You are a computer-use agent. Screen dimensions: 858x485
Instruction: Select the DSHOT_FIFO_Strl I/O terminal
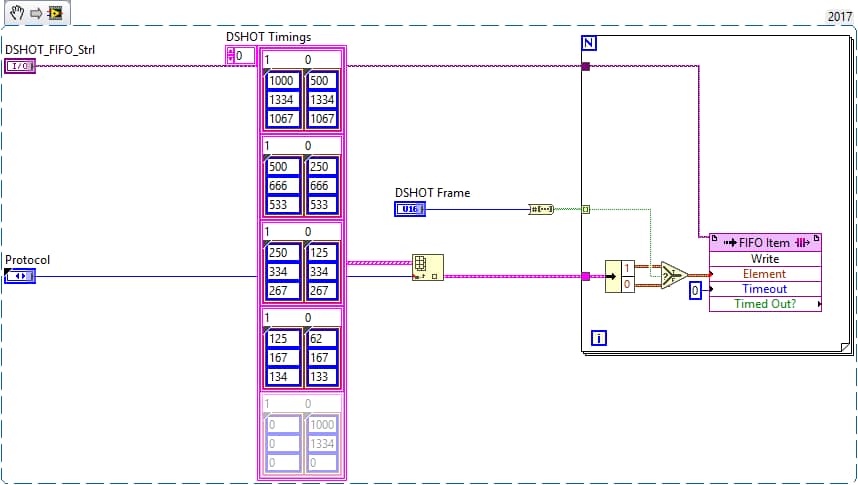pos(20,66)
